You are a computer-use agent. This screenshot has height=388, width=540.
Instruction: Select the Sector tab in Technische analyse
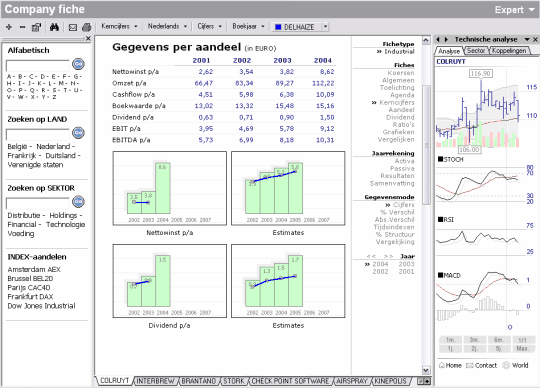click(x=476, y=51)
